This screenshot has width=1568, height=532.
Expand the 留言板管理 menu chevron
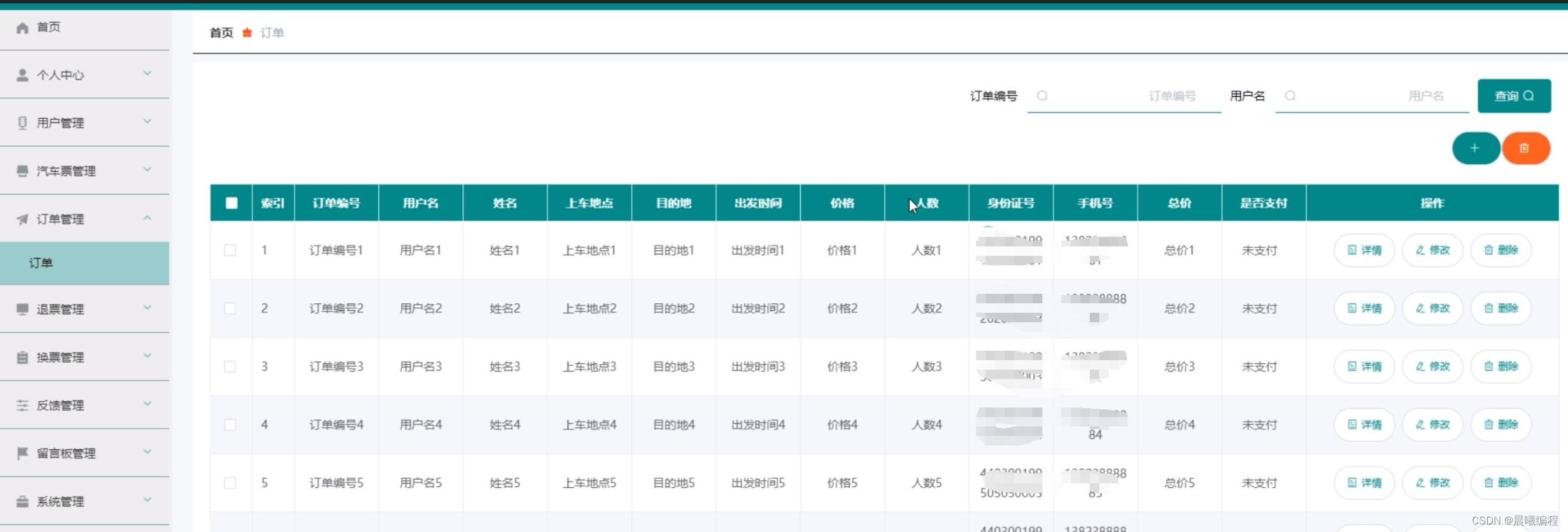pos(147,451)
